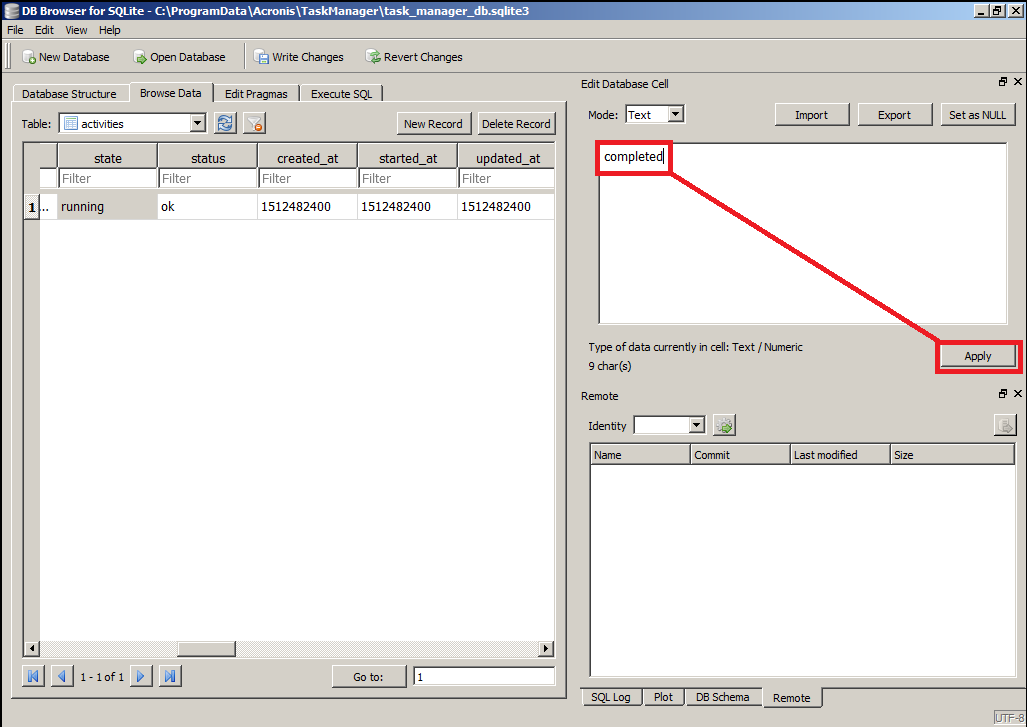Click the New Record button
The image size is (1027, 727).
click(434, 124)
